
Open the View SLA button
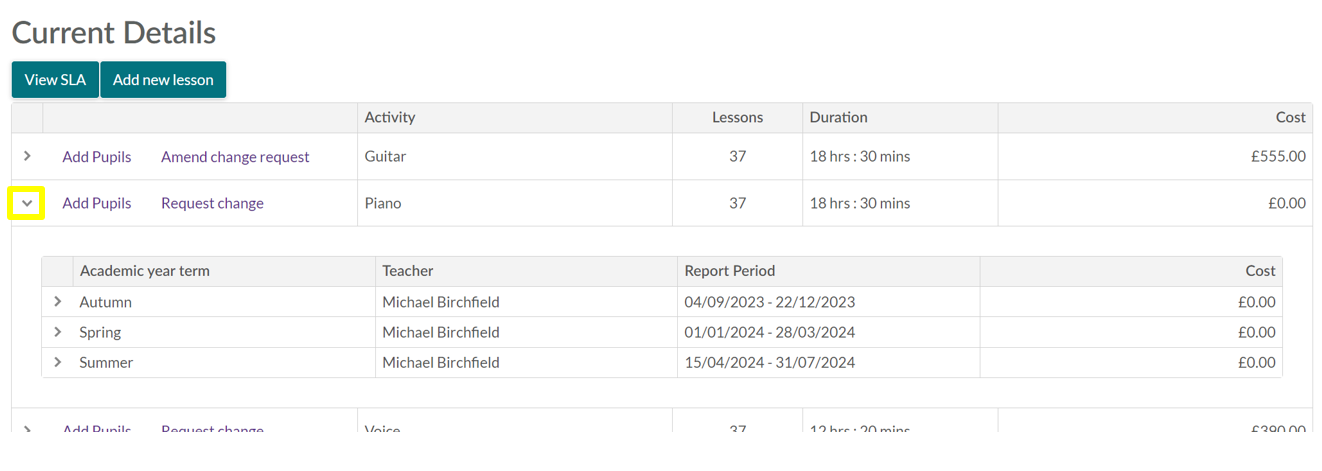pos(55,80)
